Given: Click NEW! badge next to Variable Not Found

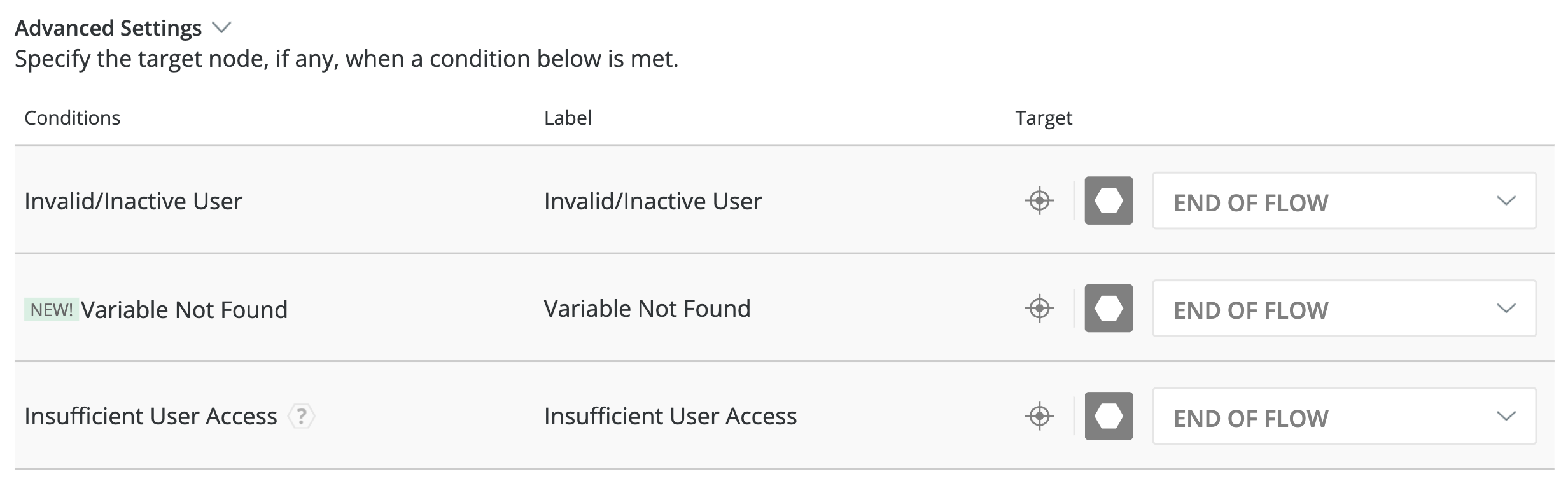Looking at the screenshot, I should pyautogui.click(x=52, y=310).
